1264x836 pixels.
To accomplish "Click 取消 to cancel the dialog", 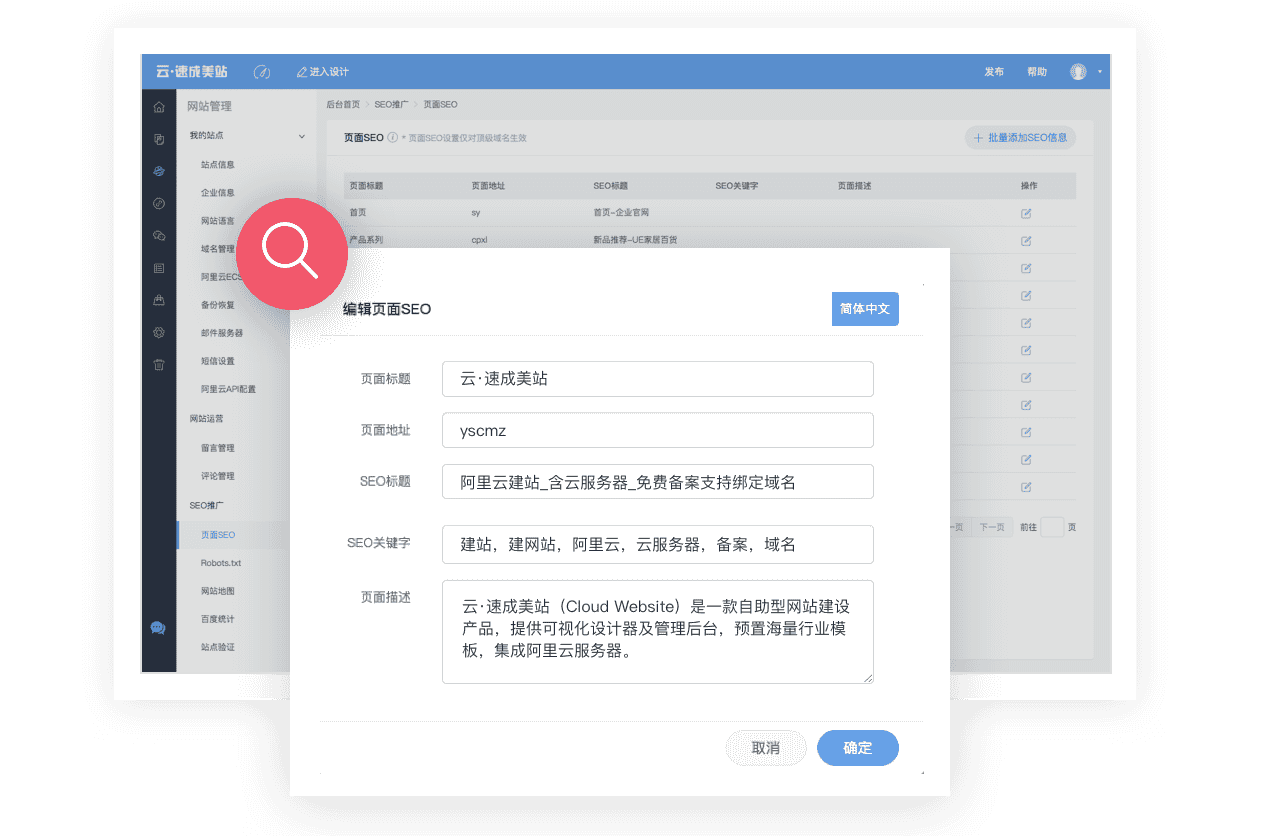I will (766, 748).
